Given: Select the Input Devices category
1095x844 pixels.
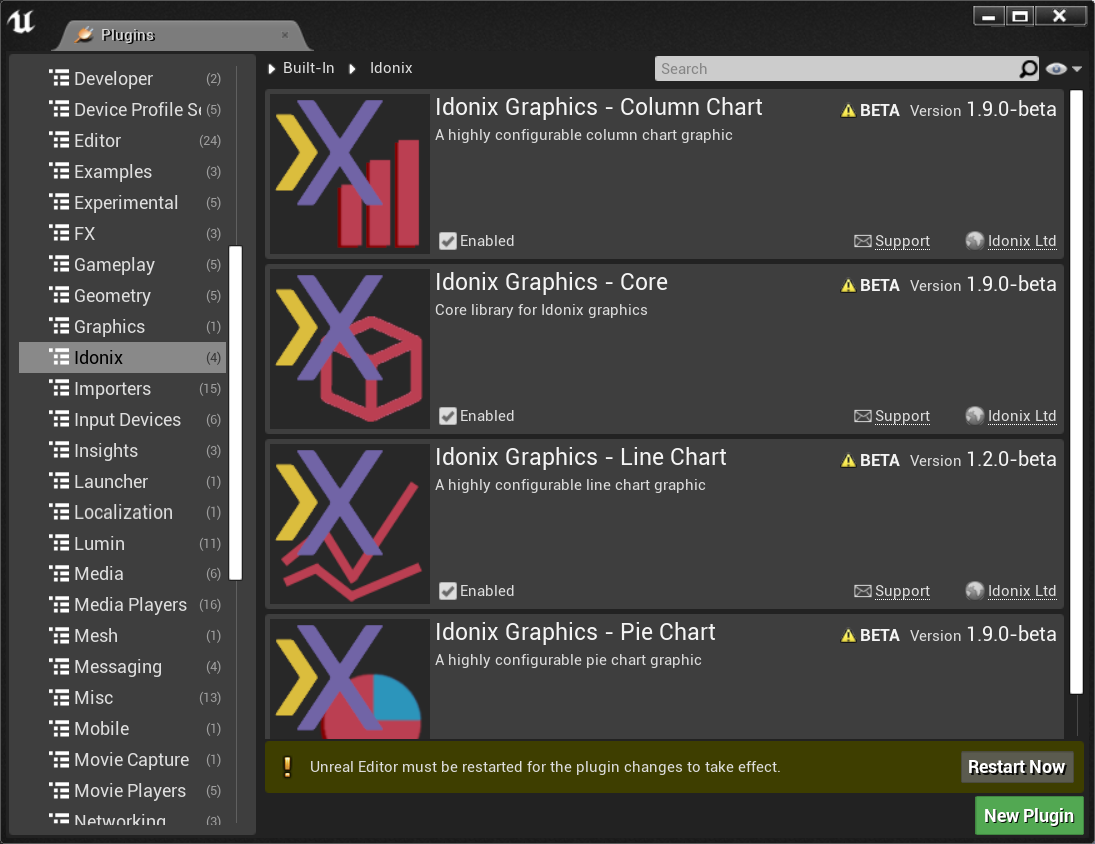Looking at the screenshot, I should [123, 420].
